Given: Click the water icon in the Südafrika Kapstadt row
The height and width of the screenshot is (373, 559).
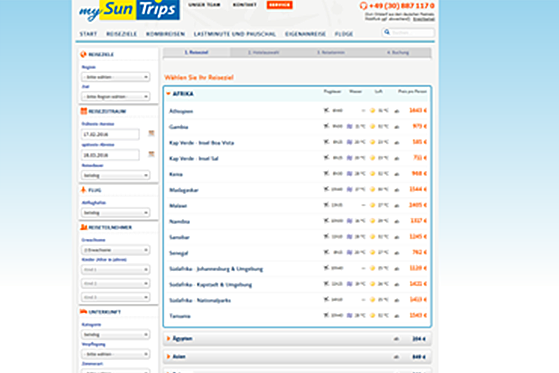Looking at the screenshot, I should [x=349, y=284].
